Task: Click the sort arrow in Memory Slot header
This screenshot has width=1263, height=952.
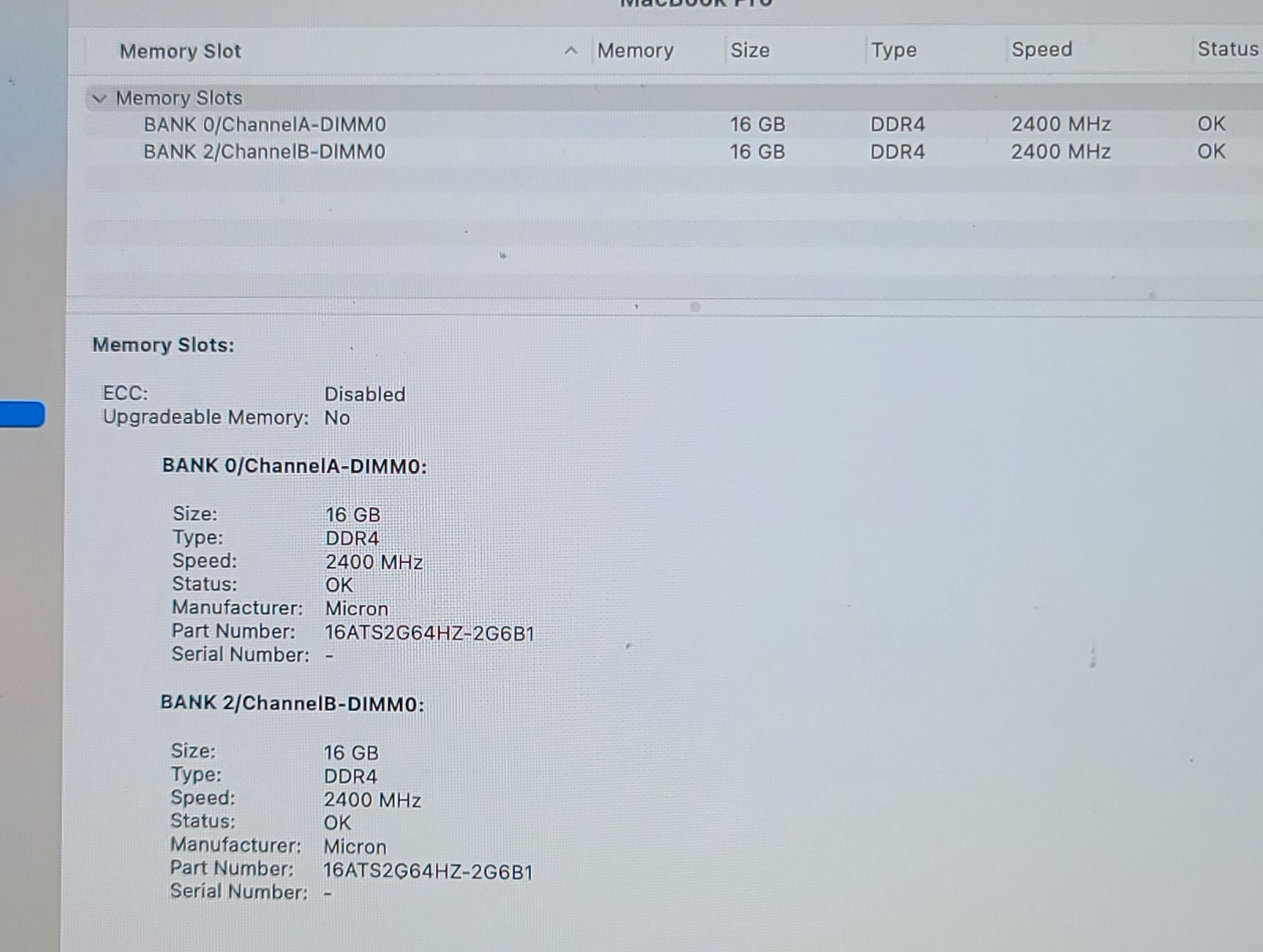Action: 571,51
